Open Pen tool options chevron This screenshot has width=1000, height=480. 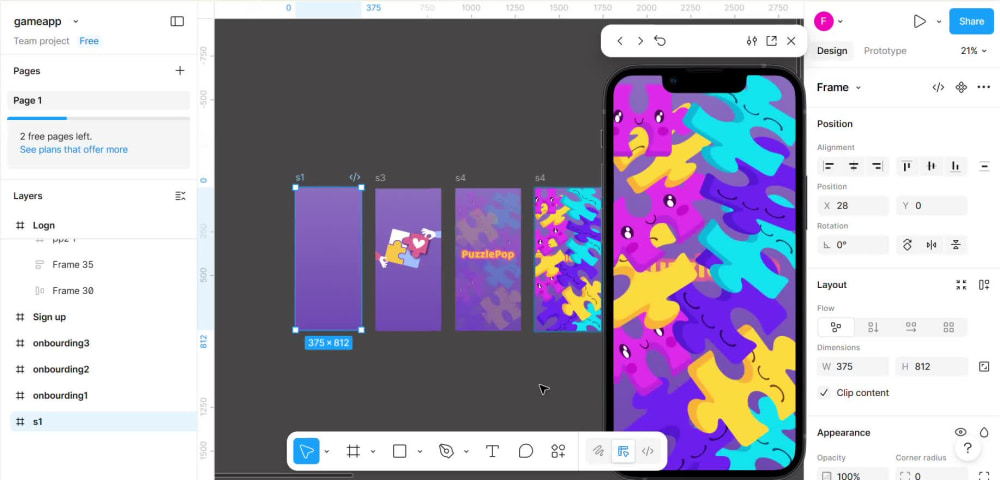click(x=466, y=451)
